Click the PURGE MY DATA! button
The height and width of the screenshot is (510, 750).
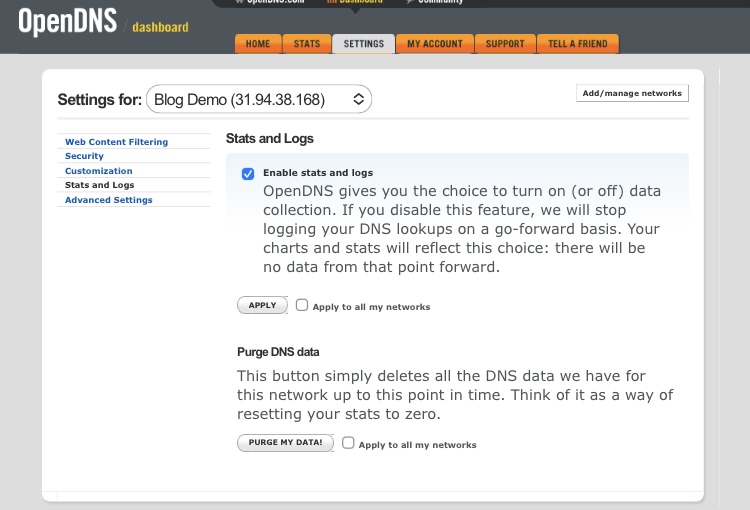pos(285,443)
